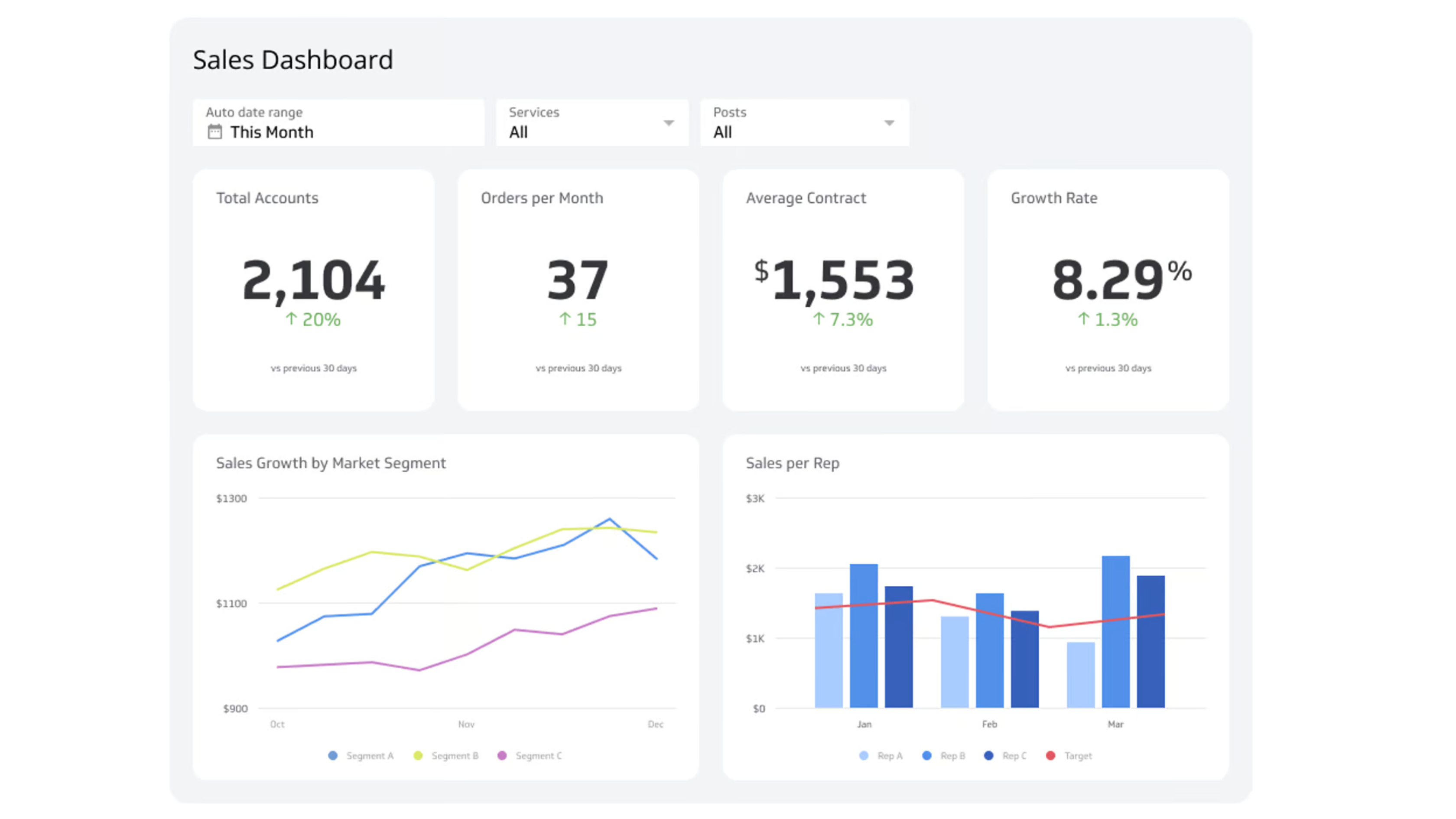
Task: Open the Auto date range selector
Action: [338, 123]
